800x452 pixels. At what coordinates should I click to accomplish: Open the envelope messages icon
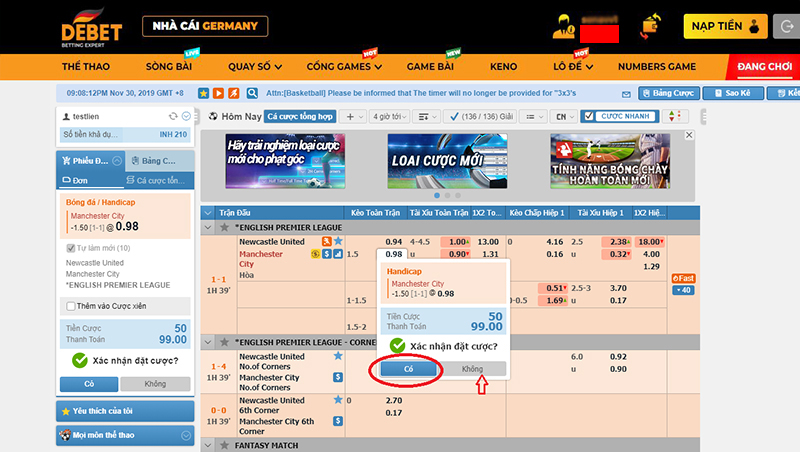626,94
